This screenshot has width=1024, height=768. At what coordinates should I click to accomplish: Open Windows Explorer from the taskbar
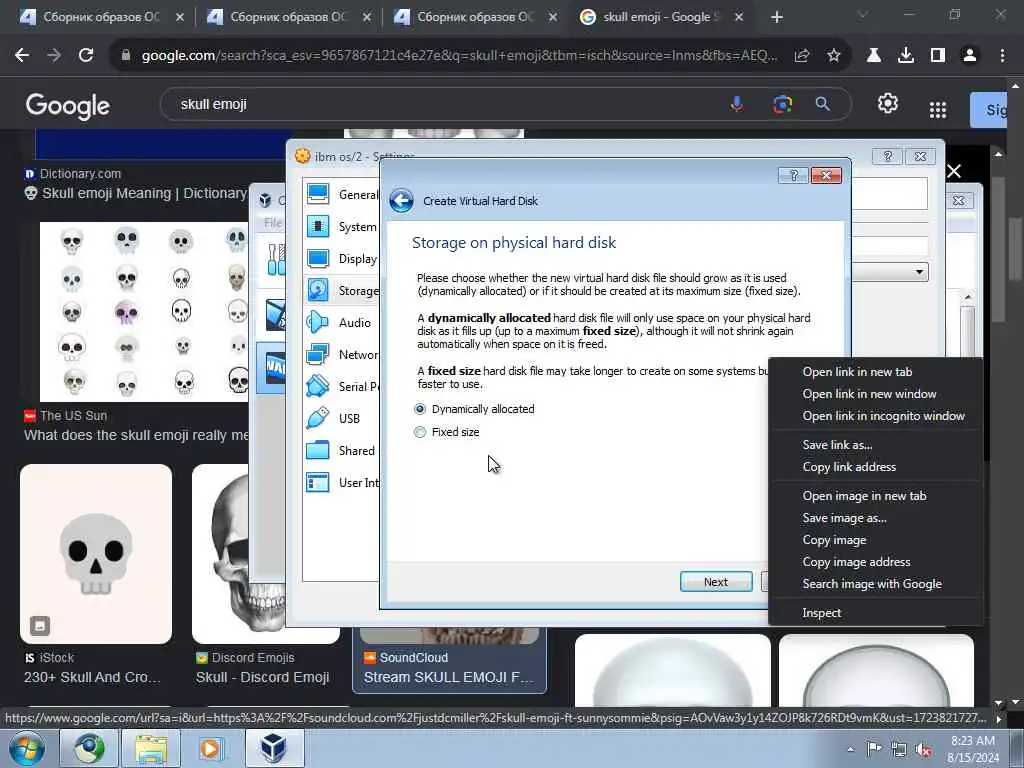pos(152,748)
